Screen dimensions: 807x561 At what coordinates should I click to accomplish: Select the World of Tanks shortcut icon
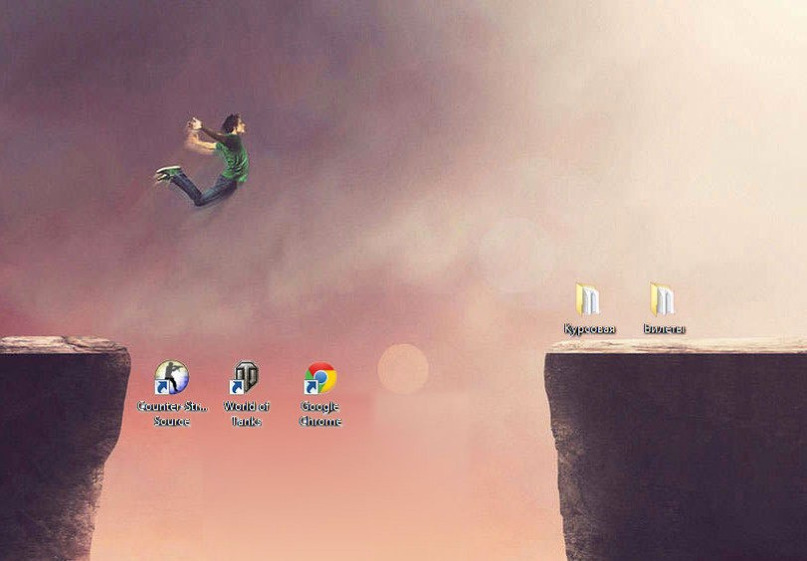tap(244, 377)
